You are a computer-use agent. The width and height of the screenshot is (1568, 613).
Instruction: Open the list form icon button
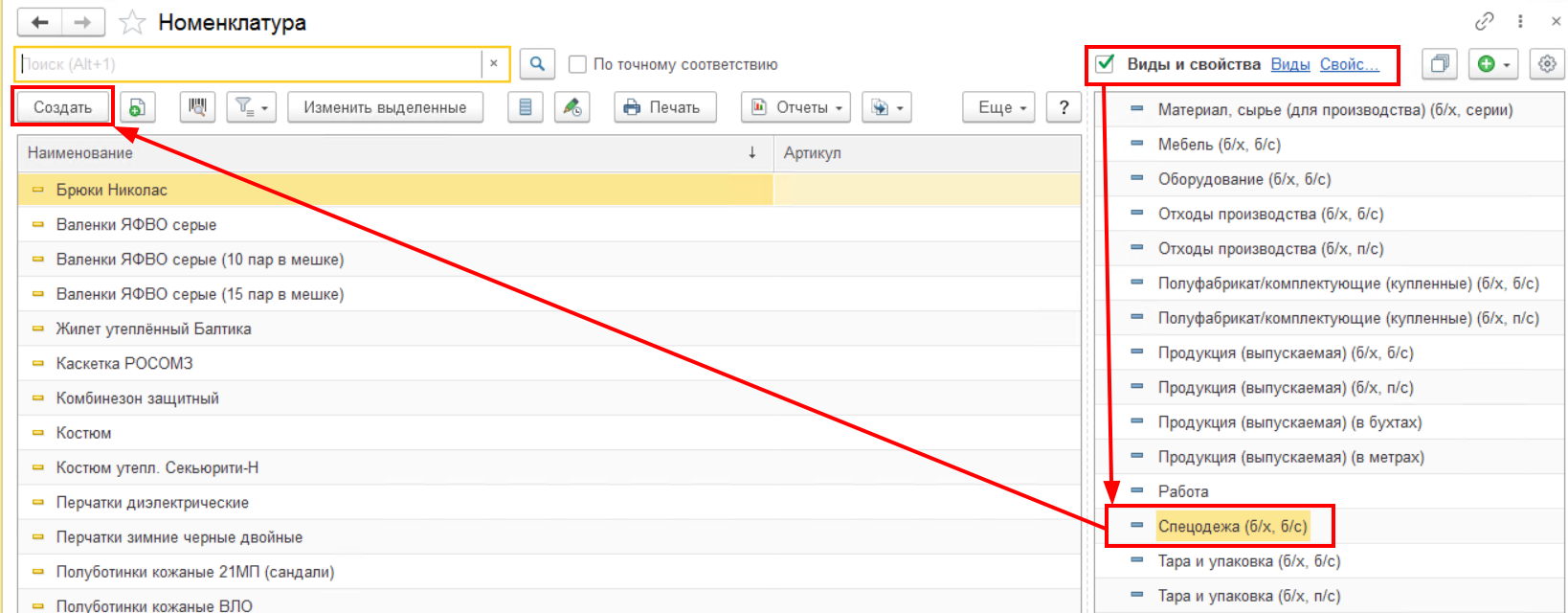tap(525, 107)
